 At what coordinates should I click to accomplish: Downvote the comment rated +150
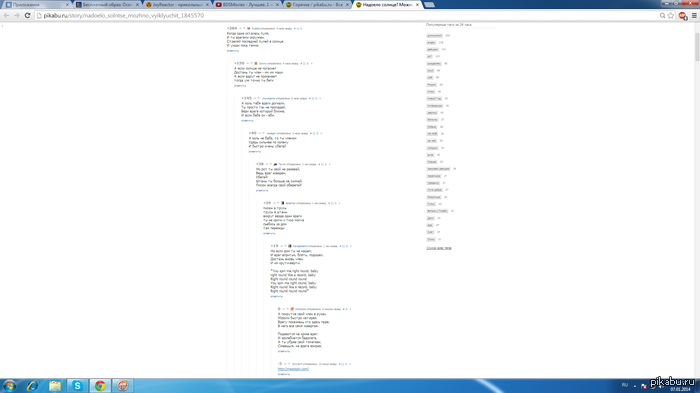pos(251,63)
